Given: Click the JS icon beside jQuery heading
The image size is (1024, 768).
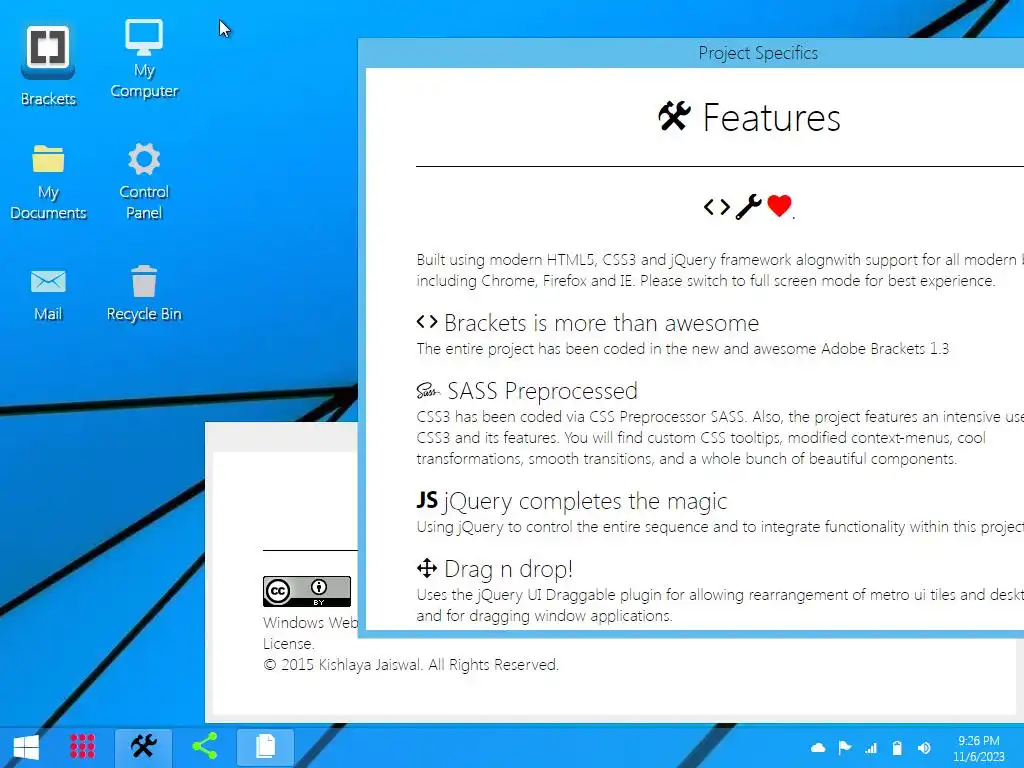Looking at the screenshot, I should 427,500.
